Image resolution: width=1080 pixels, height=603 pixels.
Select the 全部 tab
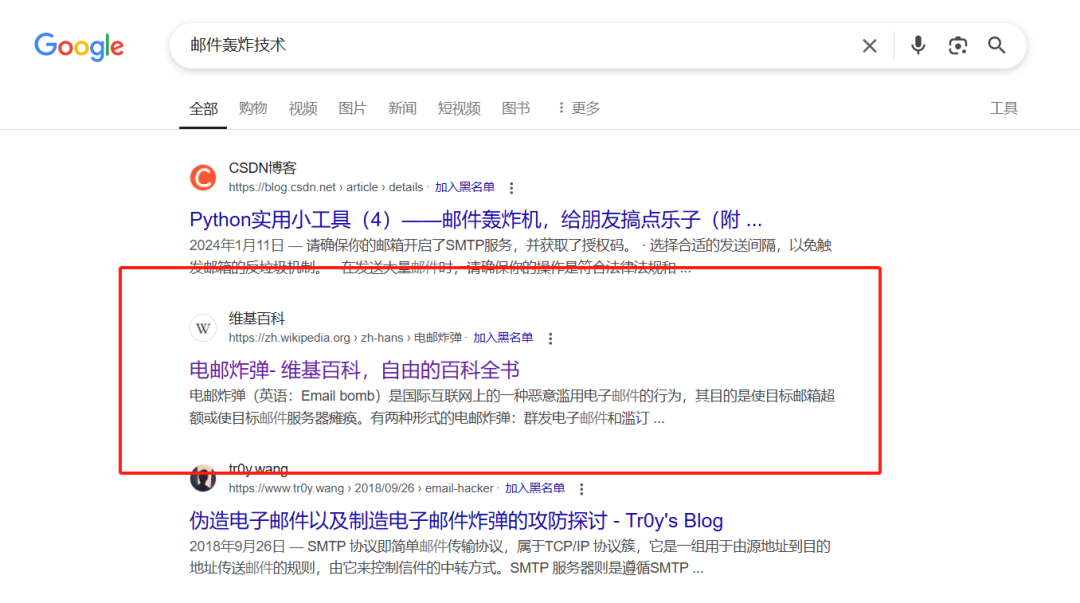pyautogui.click(x=203, y=108)
